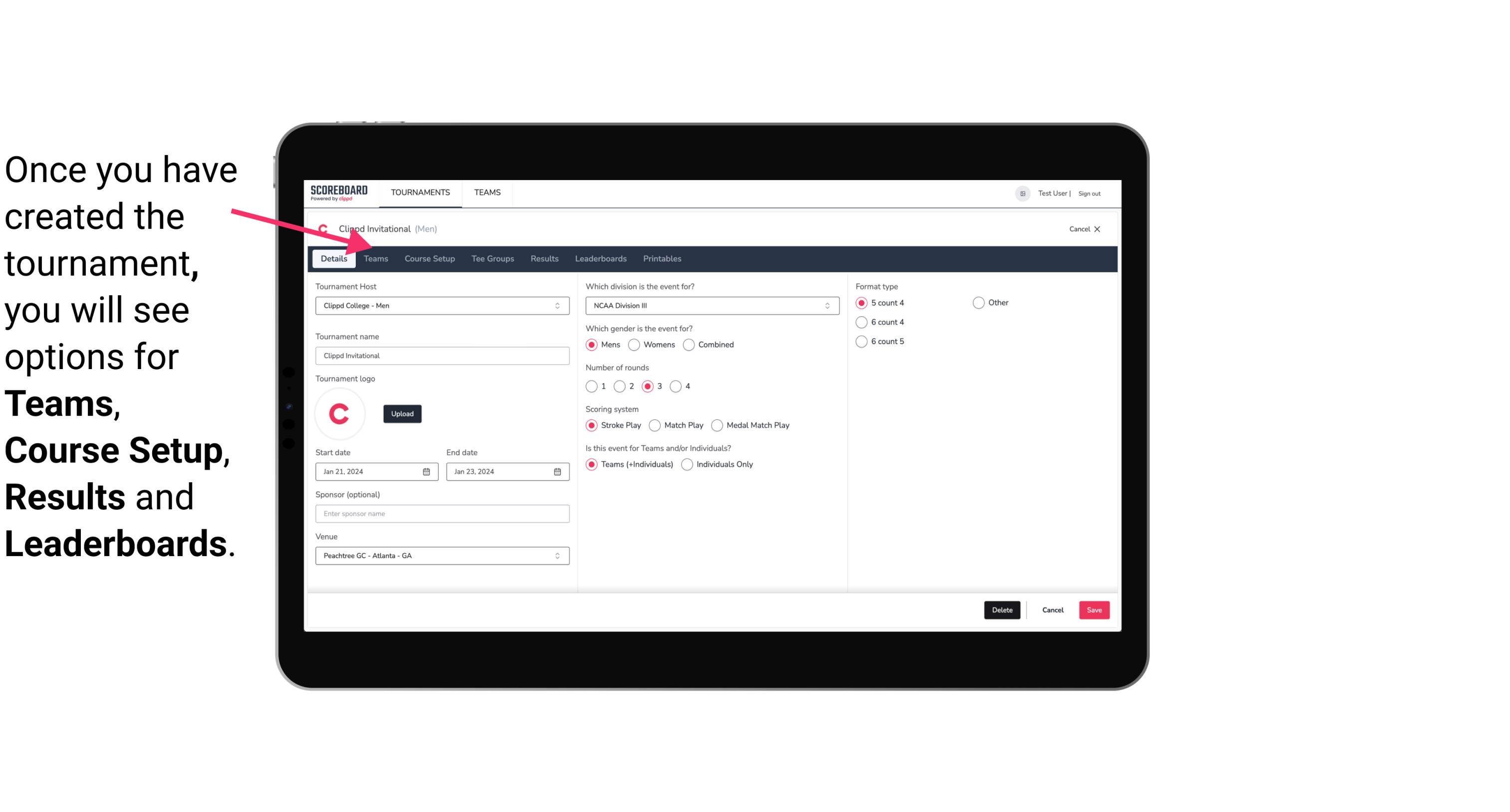Click the Sponsor optional input field
The height and width of the screenshot is (812, 1510).
pos(441,513)
